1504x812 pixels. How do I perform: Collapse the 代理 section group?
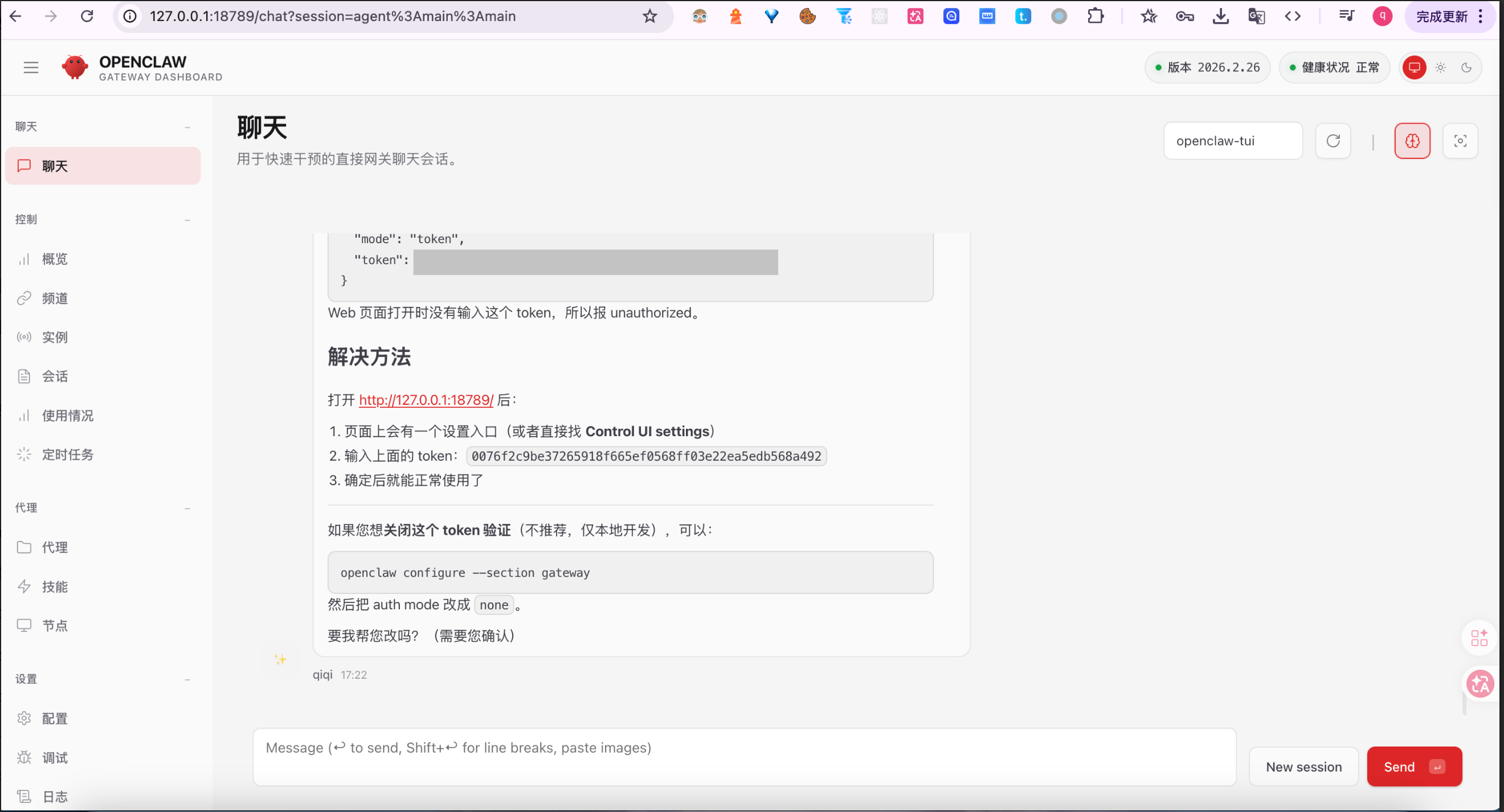pos(187,508)
